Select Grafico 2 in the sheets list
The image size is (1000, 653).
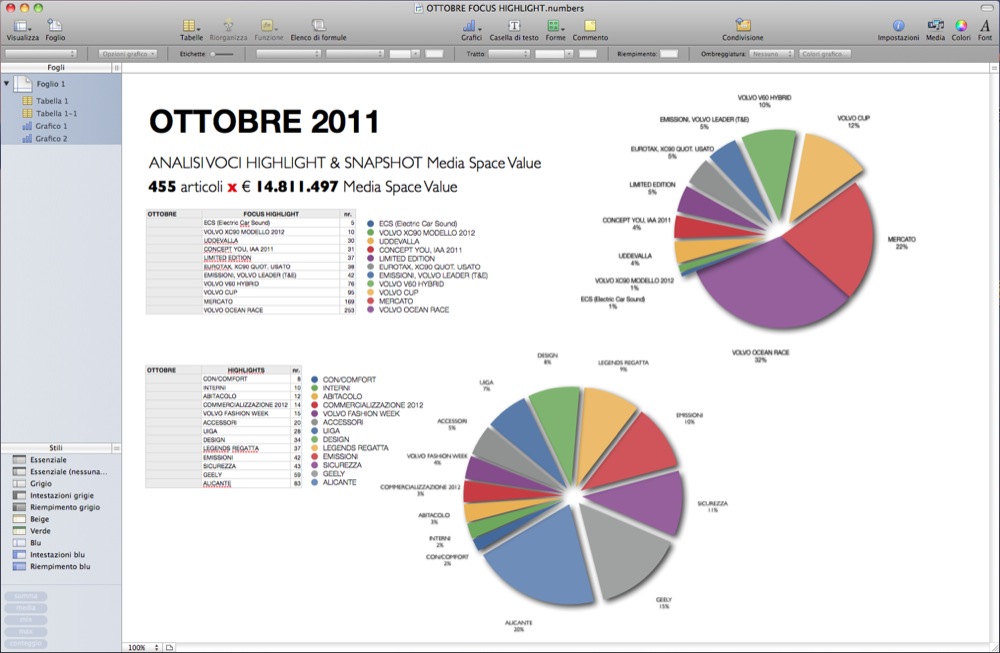coord(51,139)
